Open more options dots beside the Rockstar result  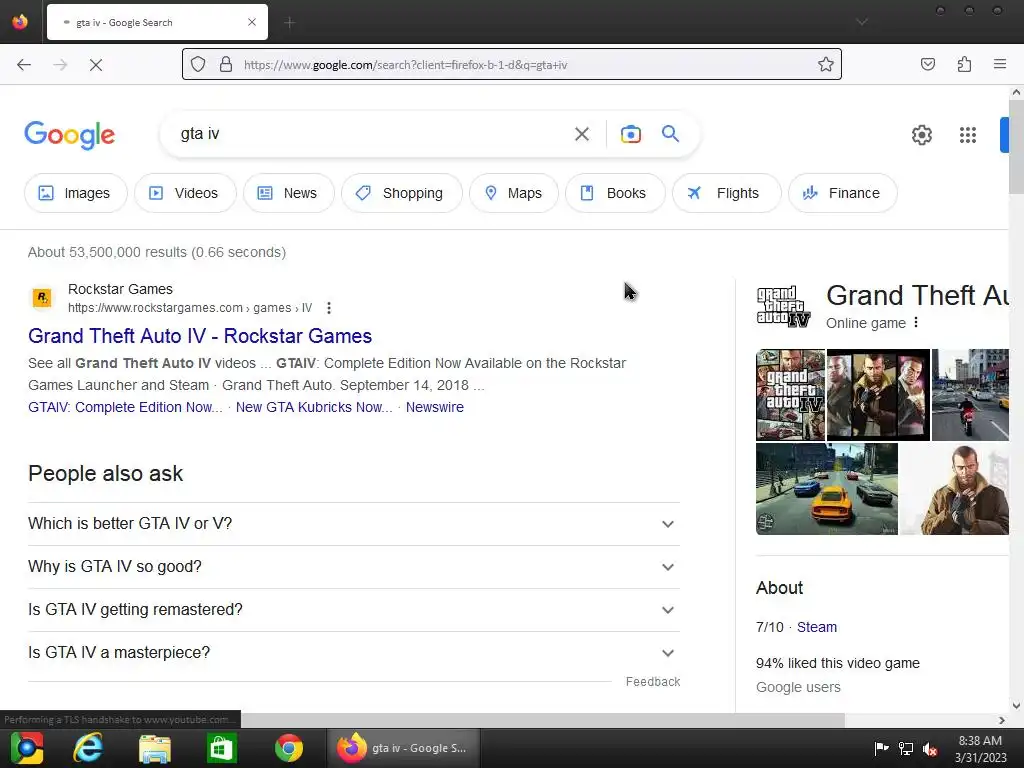(328, 308)
